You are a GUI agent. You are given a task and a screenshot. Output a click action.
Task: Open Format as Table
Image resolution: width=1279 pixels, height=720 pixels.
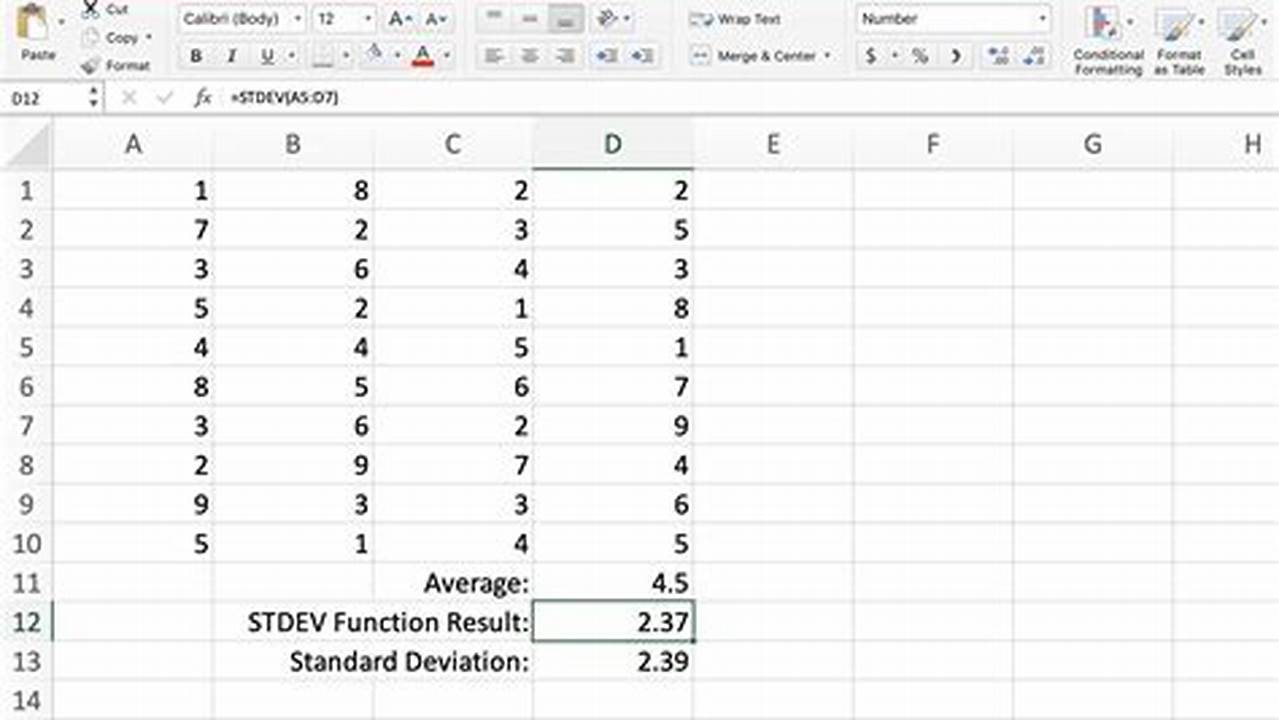click(1180, 42)
